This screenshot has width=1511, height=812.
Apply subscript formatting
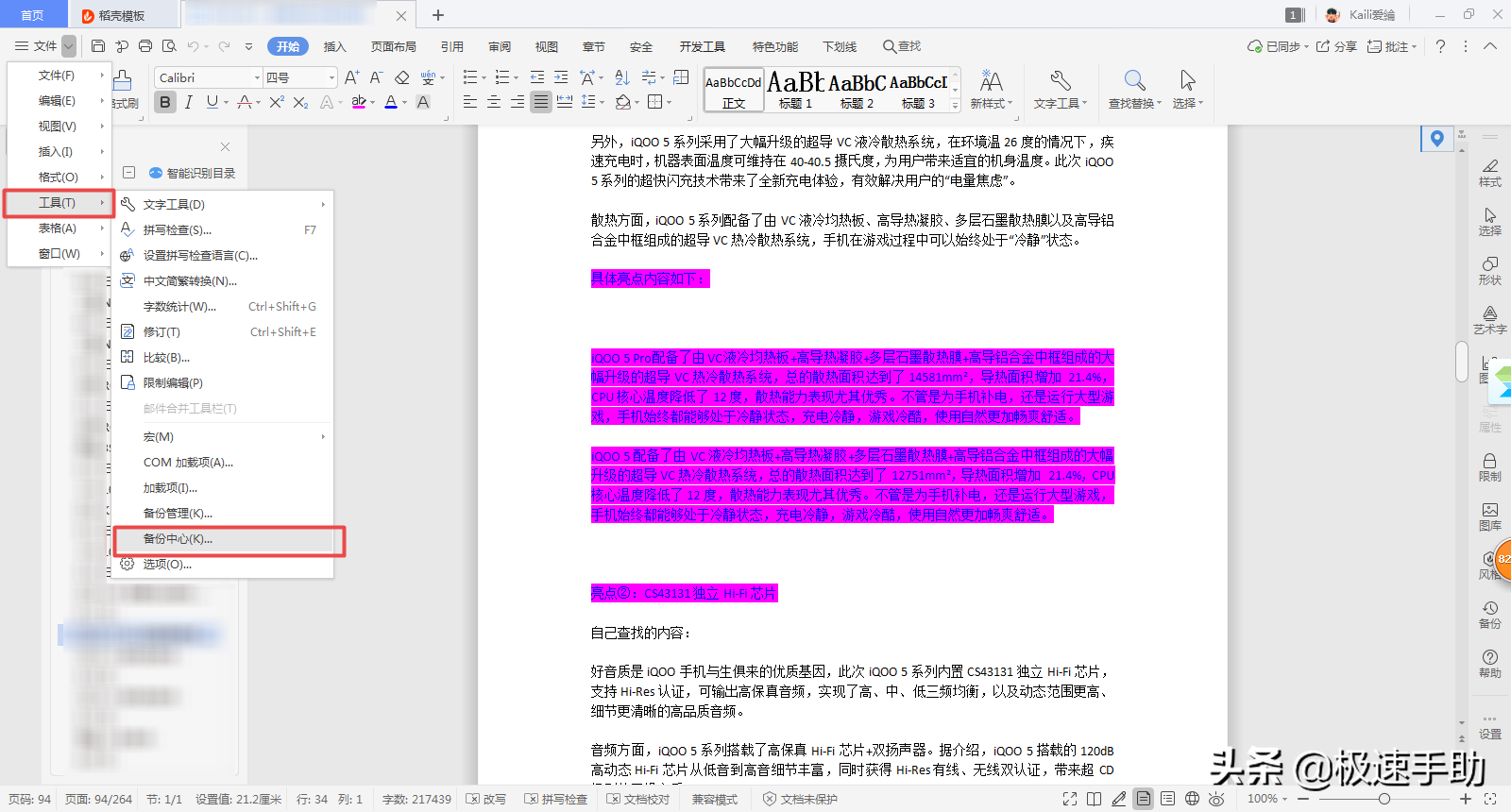(x=300, y=102)
